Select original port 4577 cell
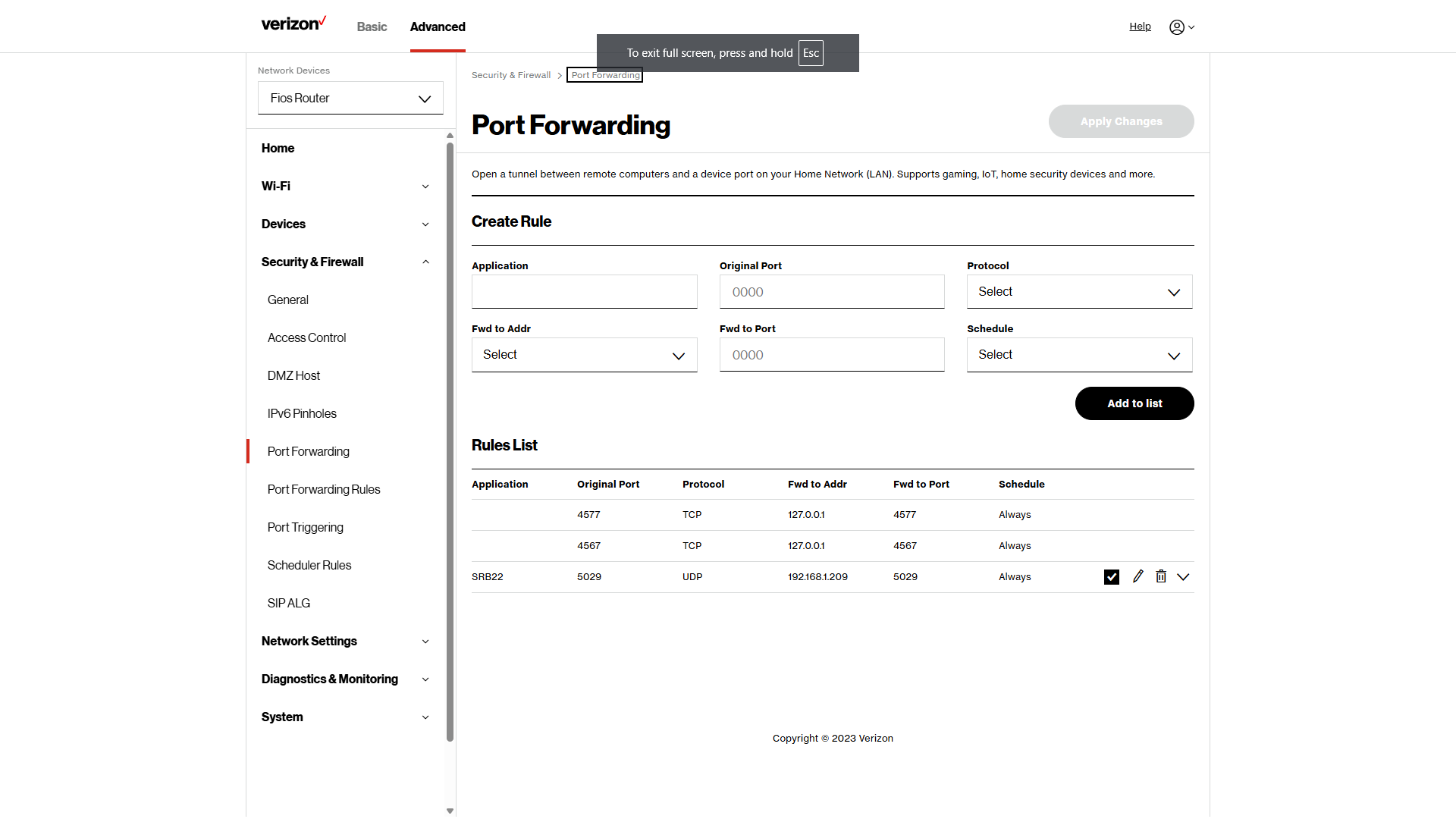 point(588,515)
